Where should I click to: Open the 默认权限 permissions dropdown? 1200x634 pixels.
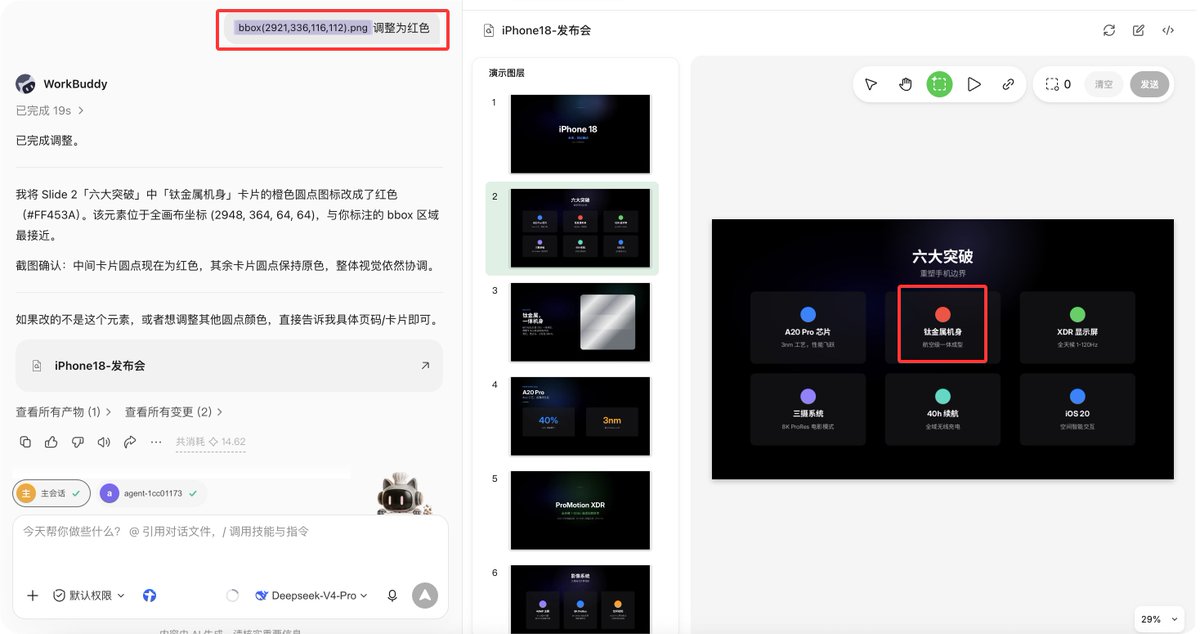coord(89,595)
